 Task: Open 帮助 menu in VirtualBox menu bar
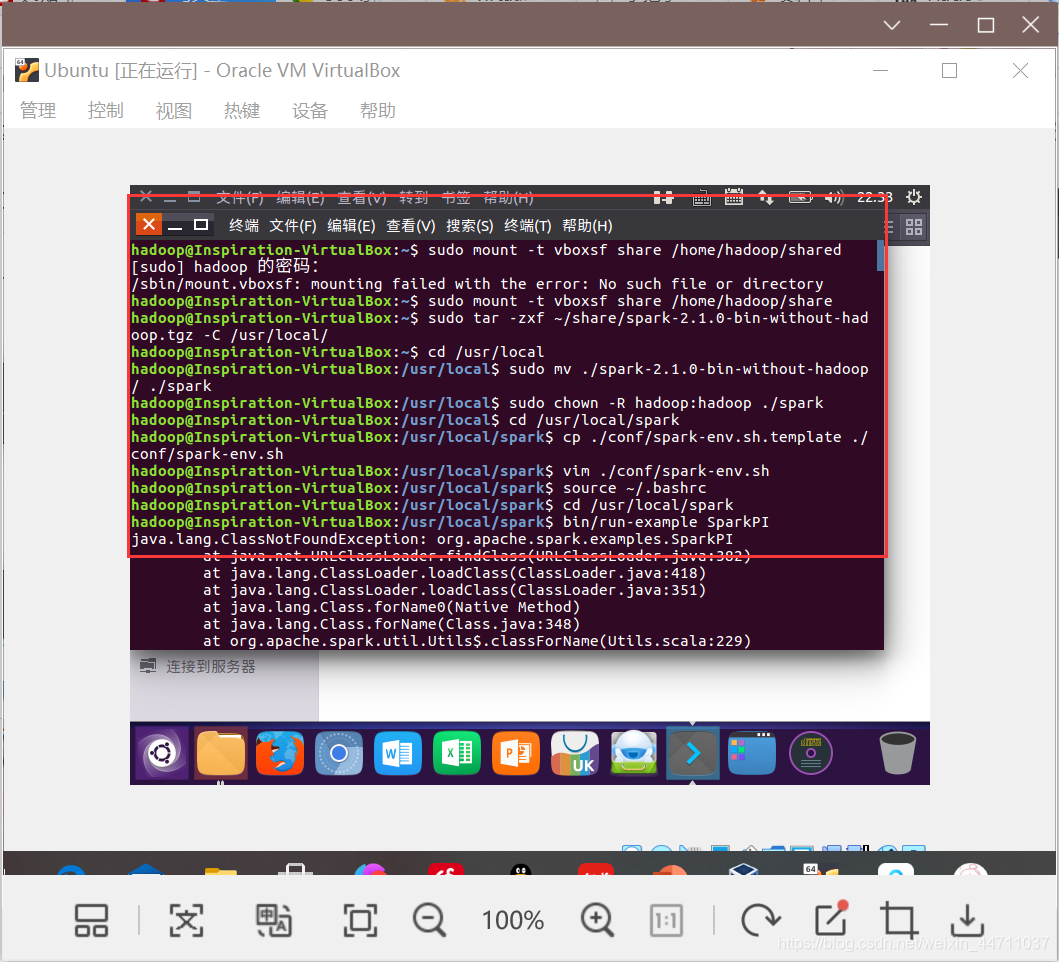(x=378, y=110)
